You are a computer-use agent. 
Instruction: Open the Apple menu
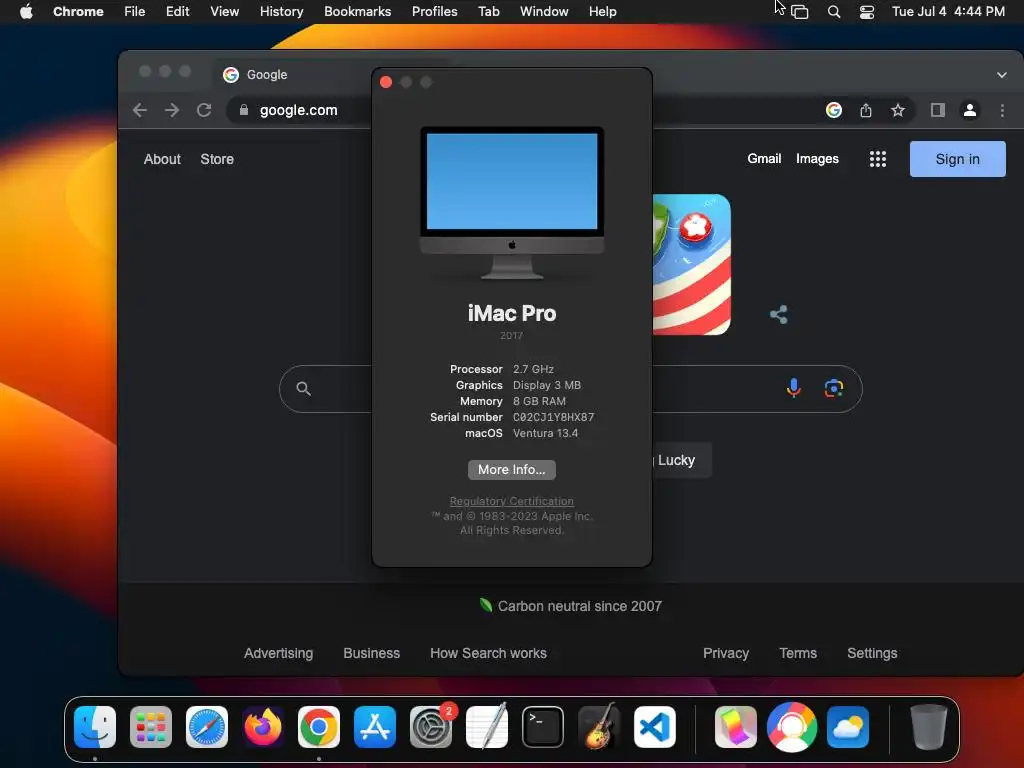pos(26,11)
